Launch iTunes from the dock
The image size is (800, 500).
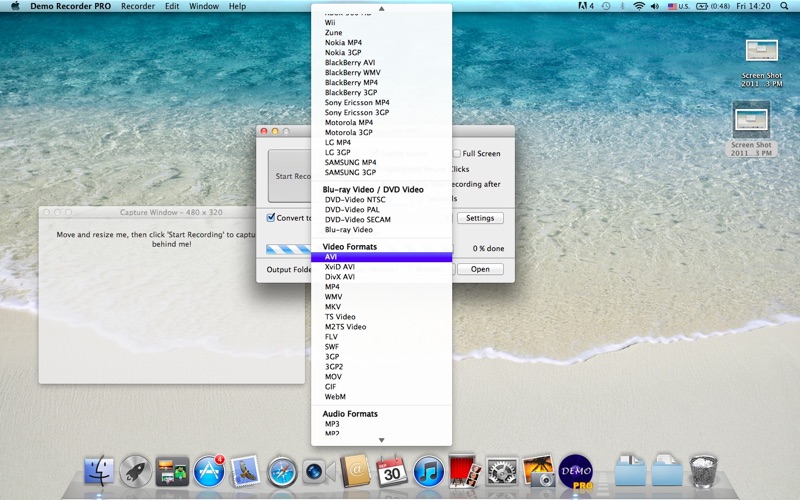pyautogui.click(x=428, y=471)
